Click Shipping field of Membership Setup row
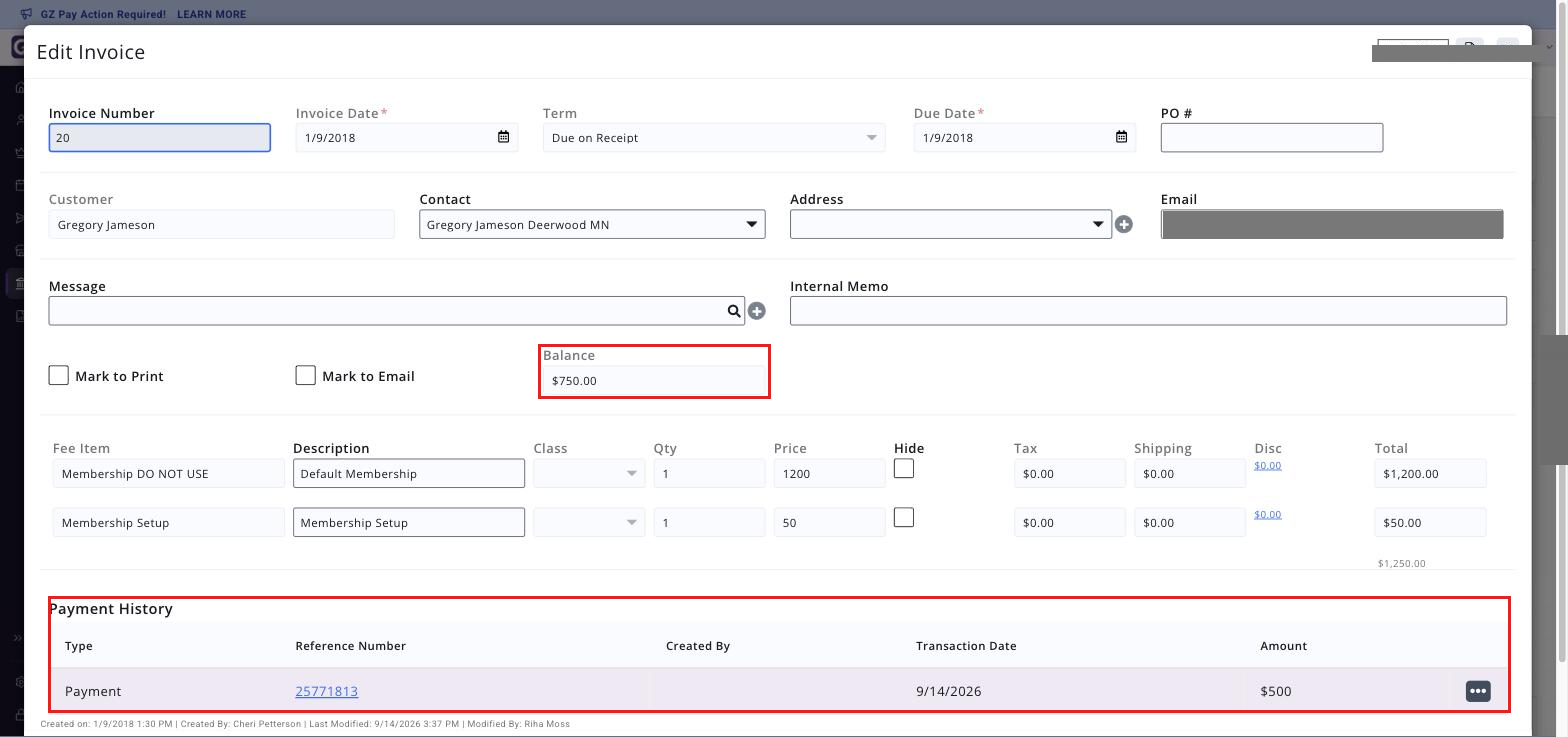The height and width of the screenshot is (737, 1568). [1190, 522]
